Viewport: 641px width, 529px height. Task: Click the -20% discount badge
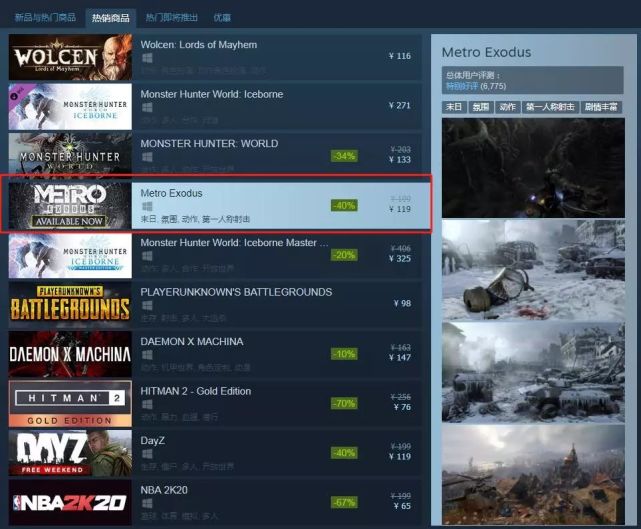[x=344, y=255]
